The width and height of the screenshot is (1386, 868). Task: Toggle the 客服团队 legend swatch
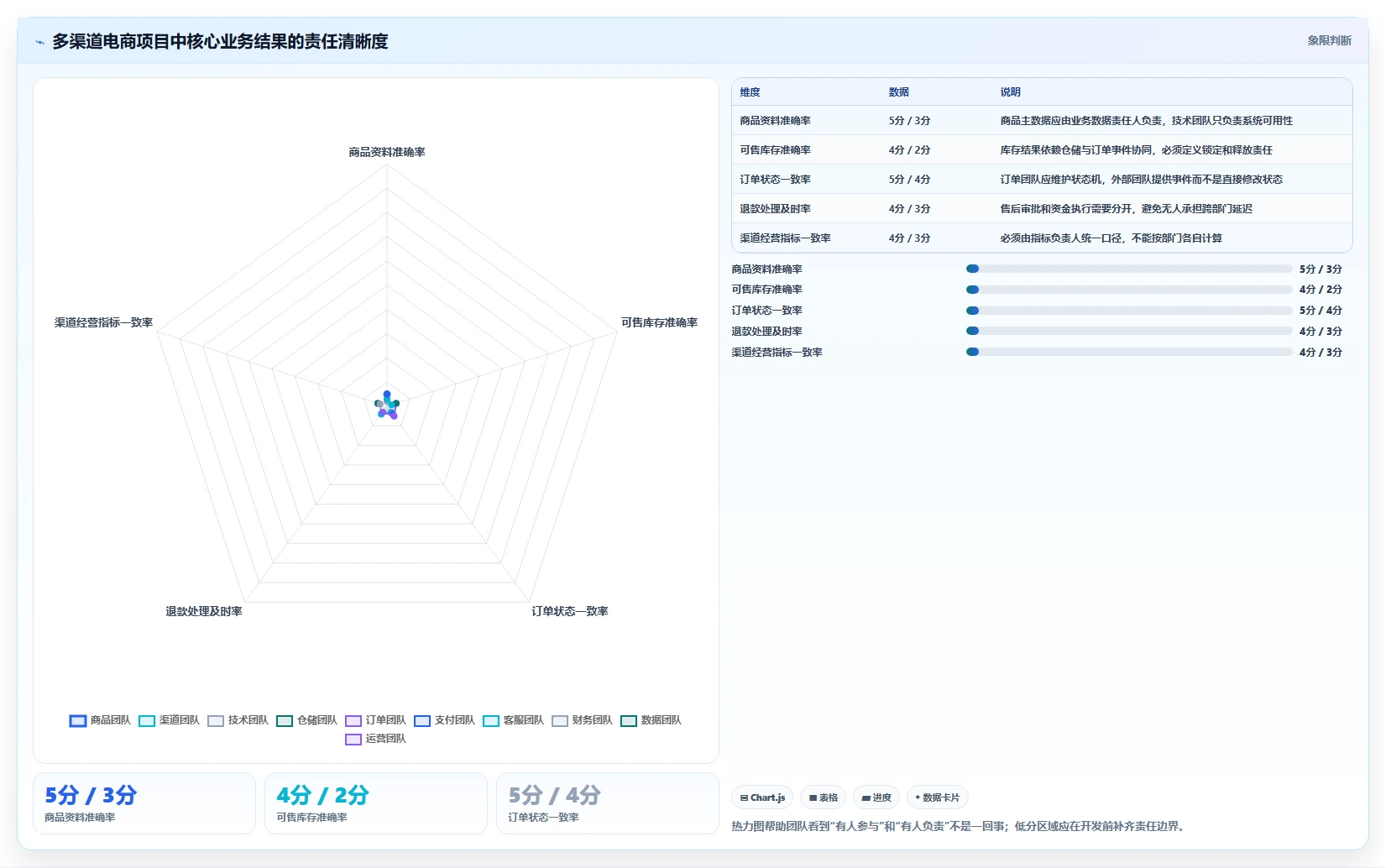tap(491, 721)
